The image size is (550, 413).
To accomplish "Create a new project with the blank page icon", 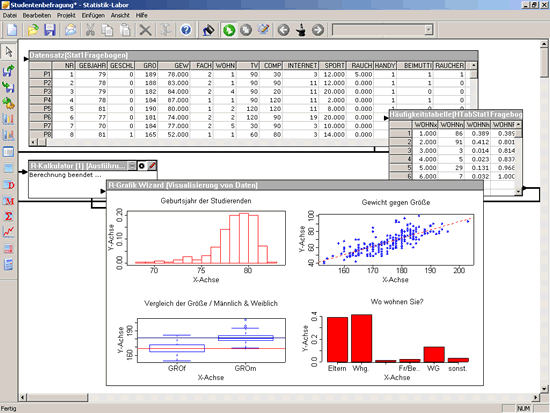I will coord(12,30).
